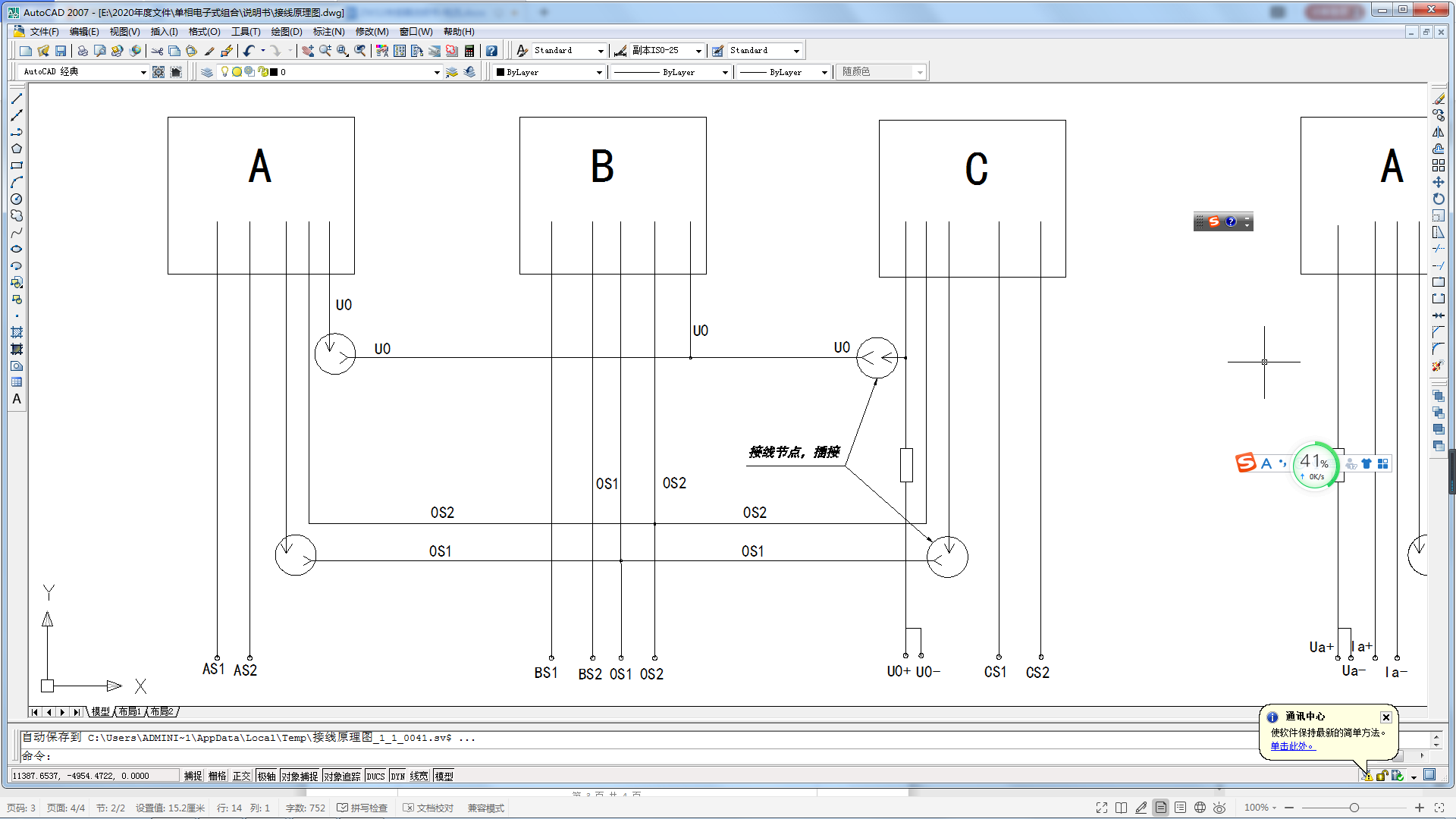Open the QuickCalc calculator icon
Image resolution: width=1456 pixels, height=819 pixels.
[x=469, y=51]
